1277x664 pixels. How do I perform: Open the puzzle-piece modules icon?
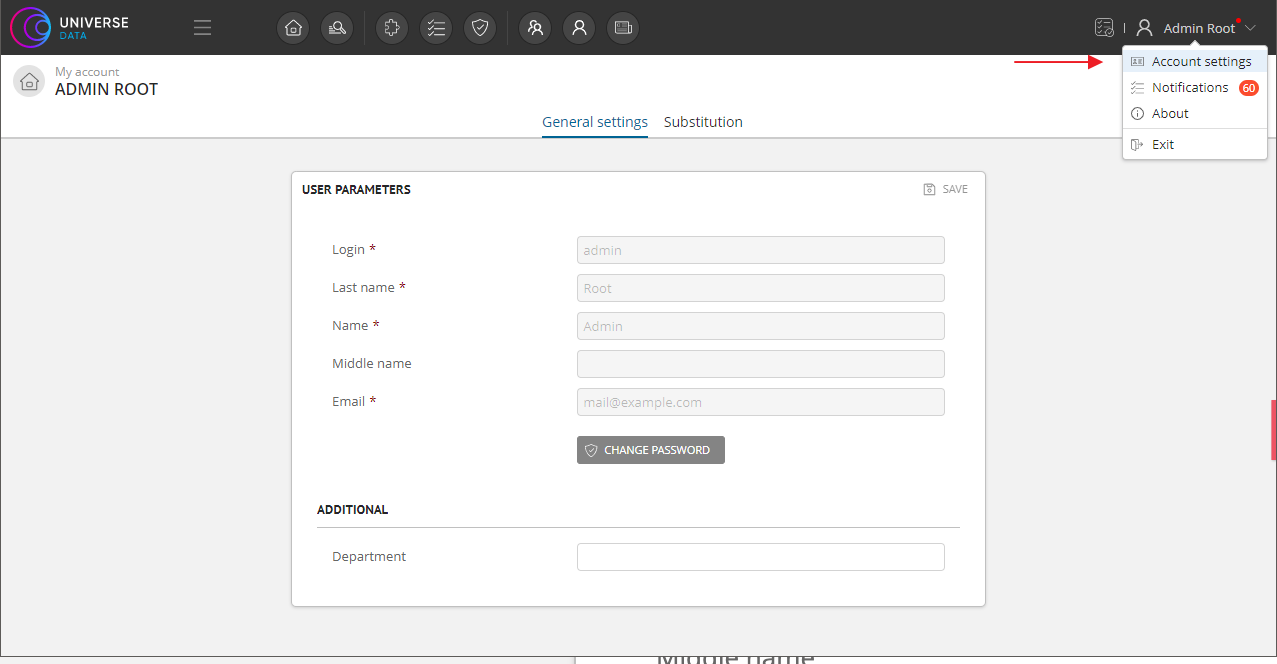(x=392, y=28)
